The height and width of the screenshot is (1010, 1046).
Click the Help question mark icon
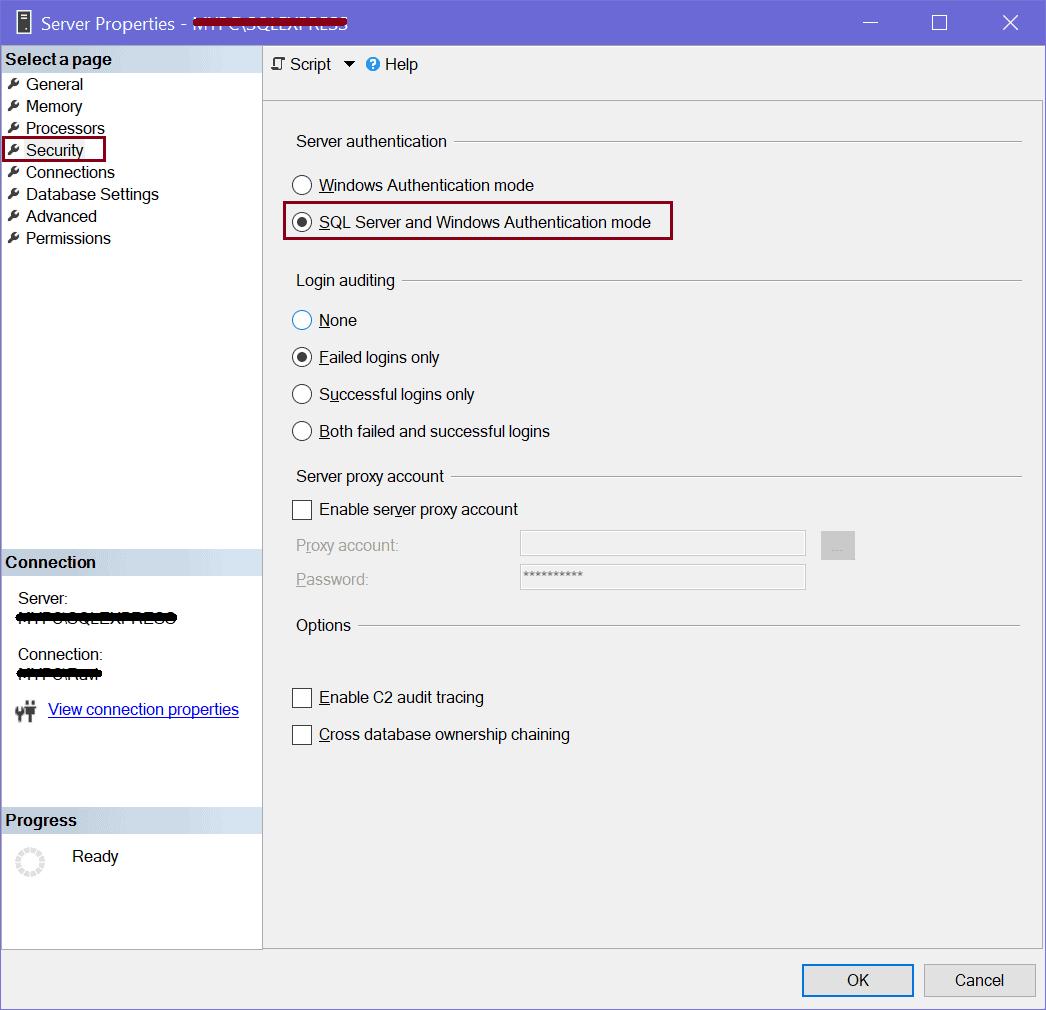[x=373, y=64]
